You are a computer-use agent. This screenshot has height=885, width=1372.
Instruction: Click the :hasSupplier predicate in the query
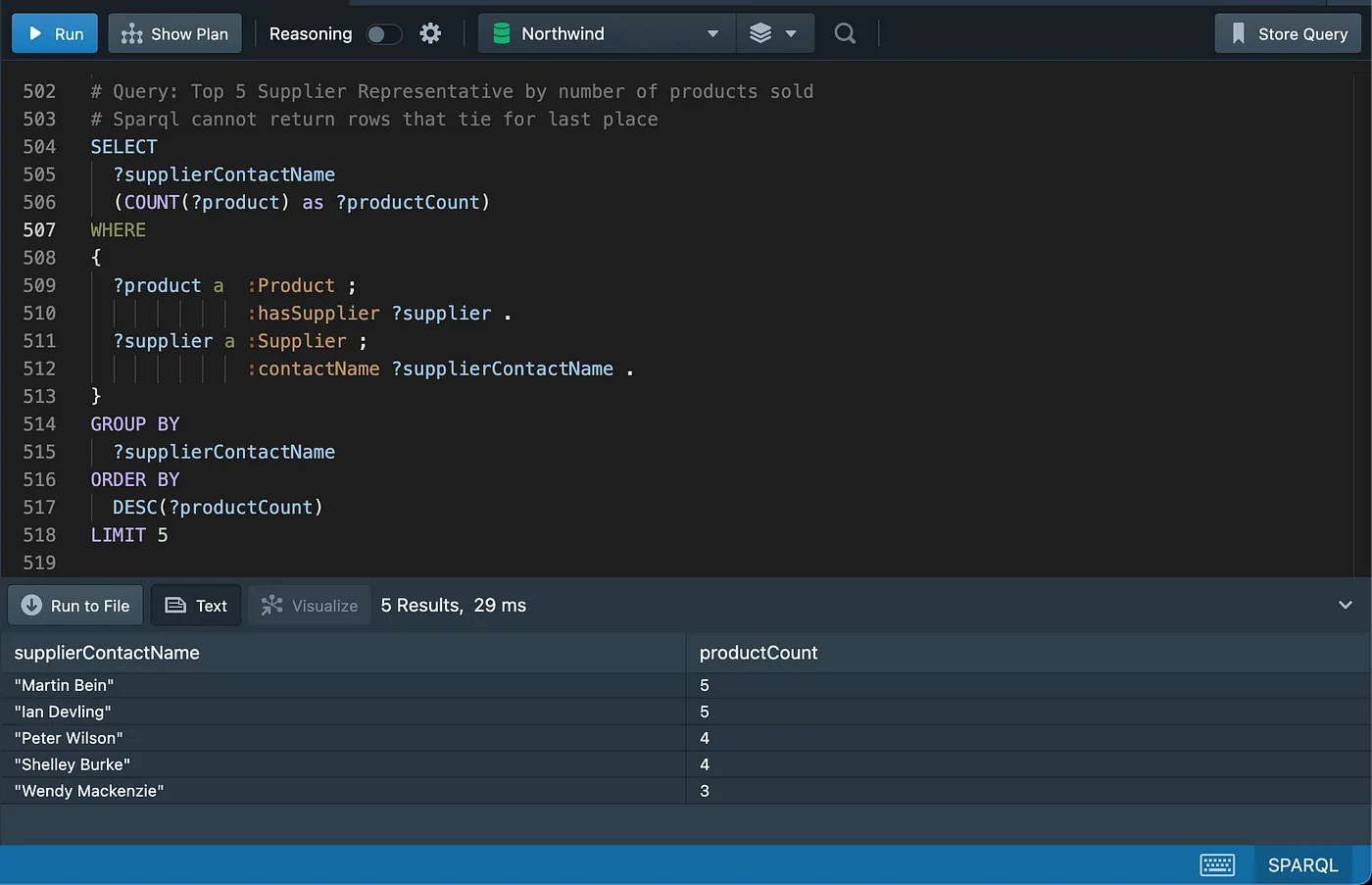[x=313, y=314]
